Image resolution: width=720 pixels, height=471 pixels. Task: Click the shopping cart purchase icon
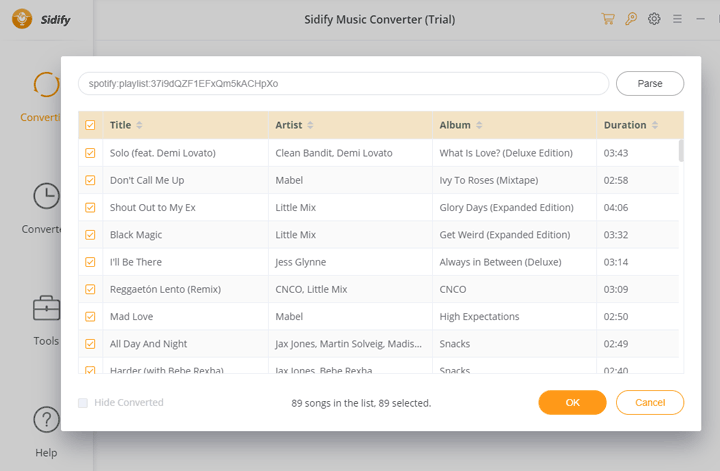[608, 19]
